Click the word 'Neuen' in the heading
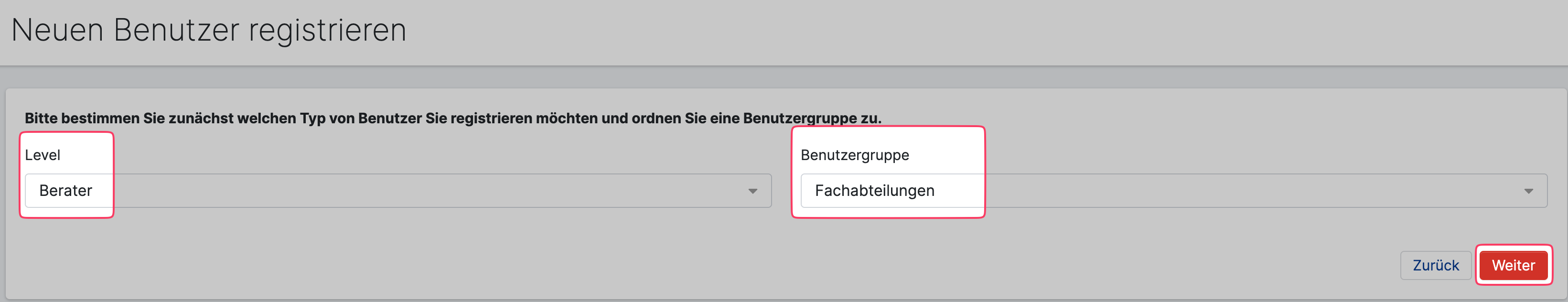This screenshot has width=1568, height=302. pos(57,31)
